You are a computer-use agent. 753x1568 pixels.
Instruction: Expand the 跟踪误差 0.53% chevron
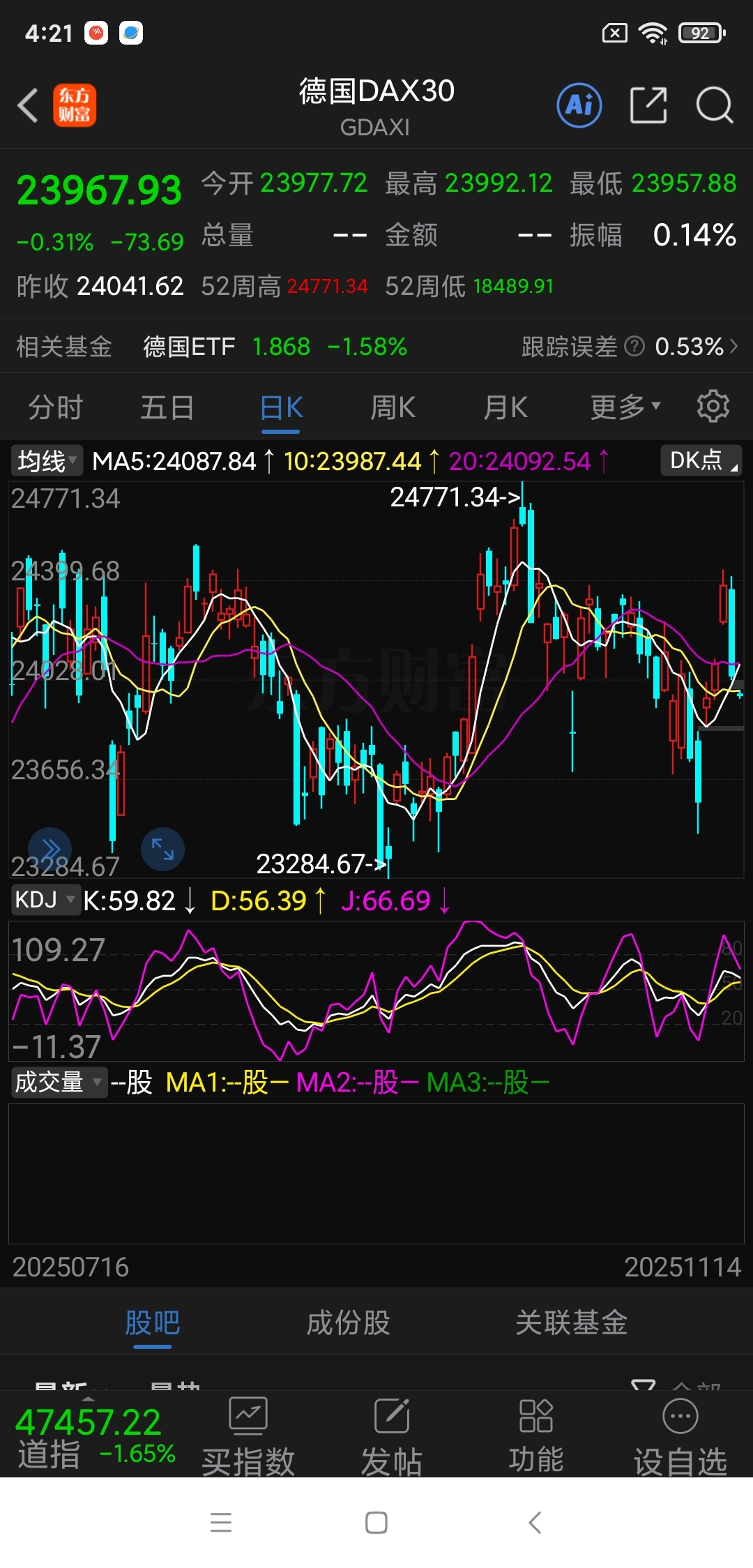pos(733,346)
